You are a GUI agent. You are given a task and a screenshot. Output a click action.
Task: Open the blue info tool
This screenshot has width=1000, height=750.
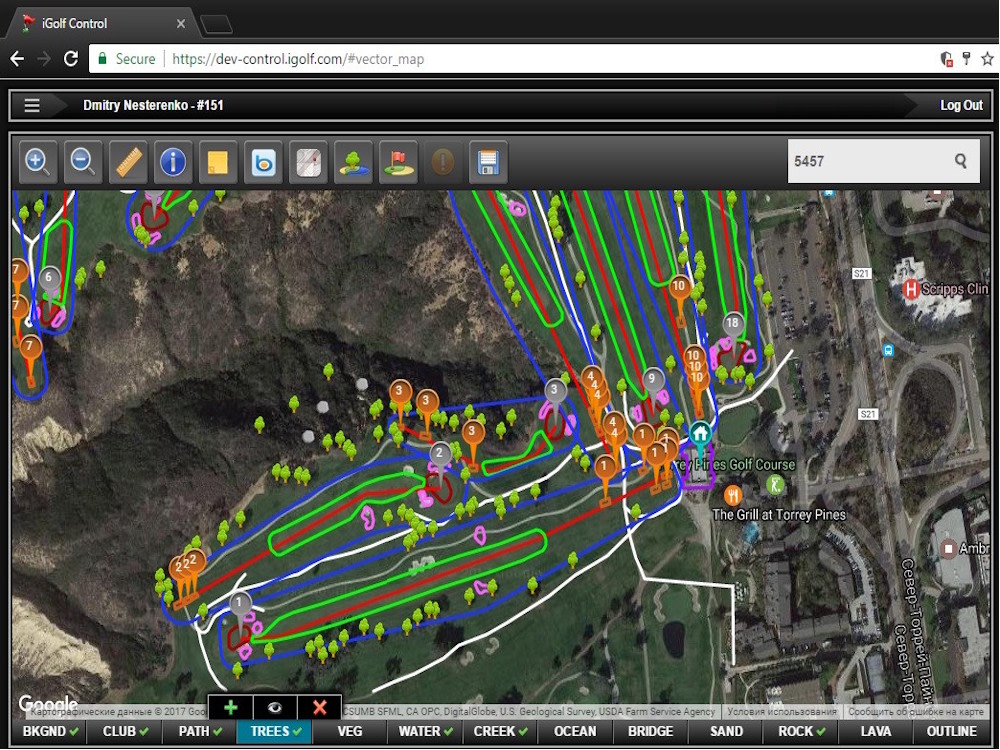click(x=173, y=162)
